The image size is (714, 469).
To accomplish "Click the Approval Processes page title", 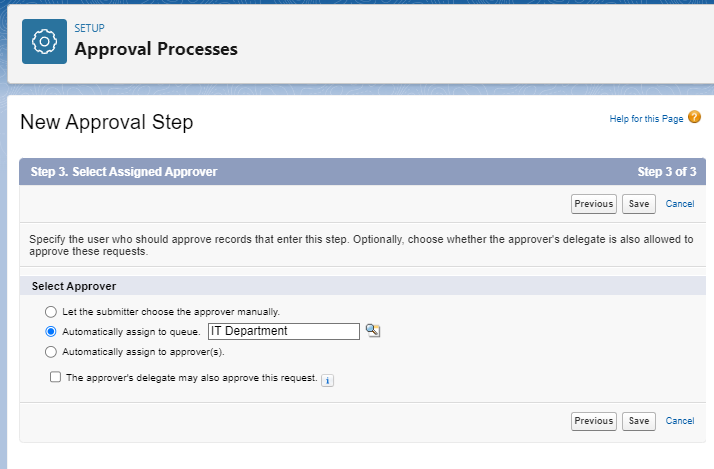I will pos(156,49).
